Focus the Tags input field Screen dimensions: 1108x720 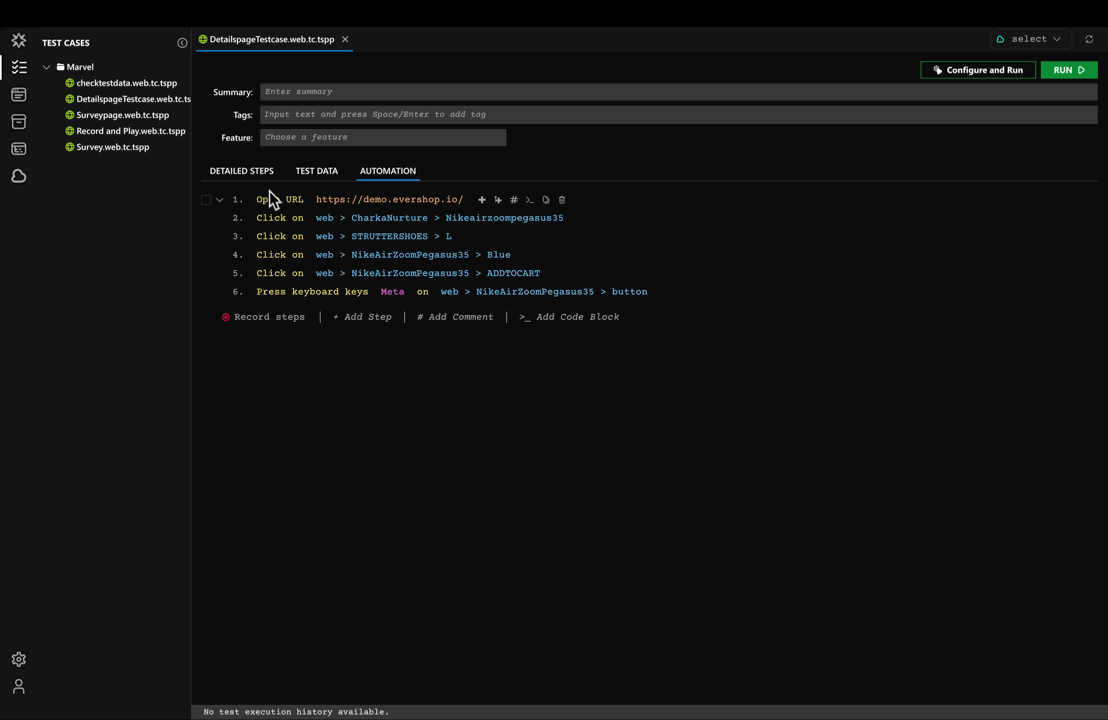coord(678,114)
